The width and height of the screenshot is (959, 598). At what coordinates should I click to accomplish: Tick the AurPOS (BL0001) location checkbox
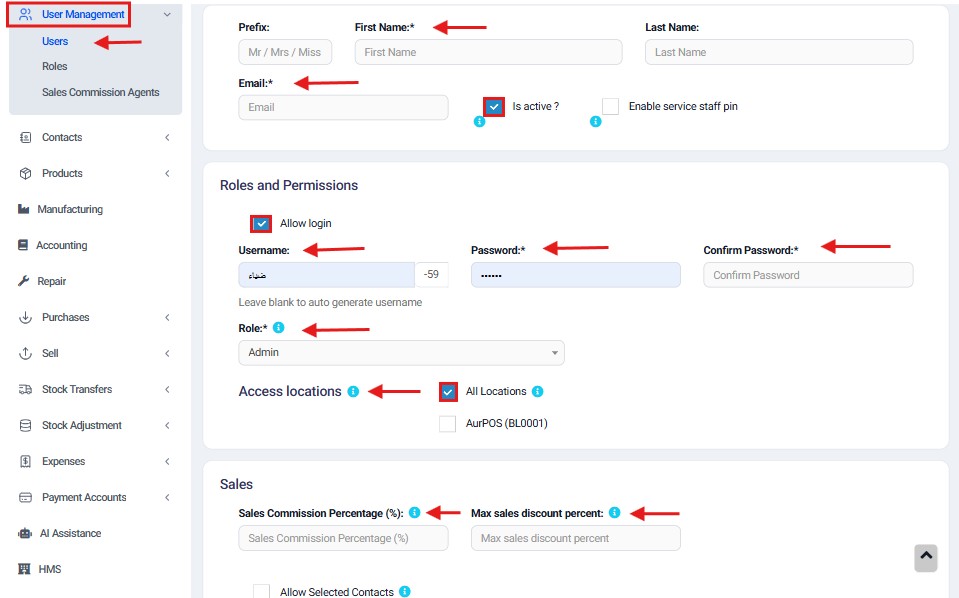pos(448,424)
